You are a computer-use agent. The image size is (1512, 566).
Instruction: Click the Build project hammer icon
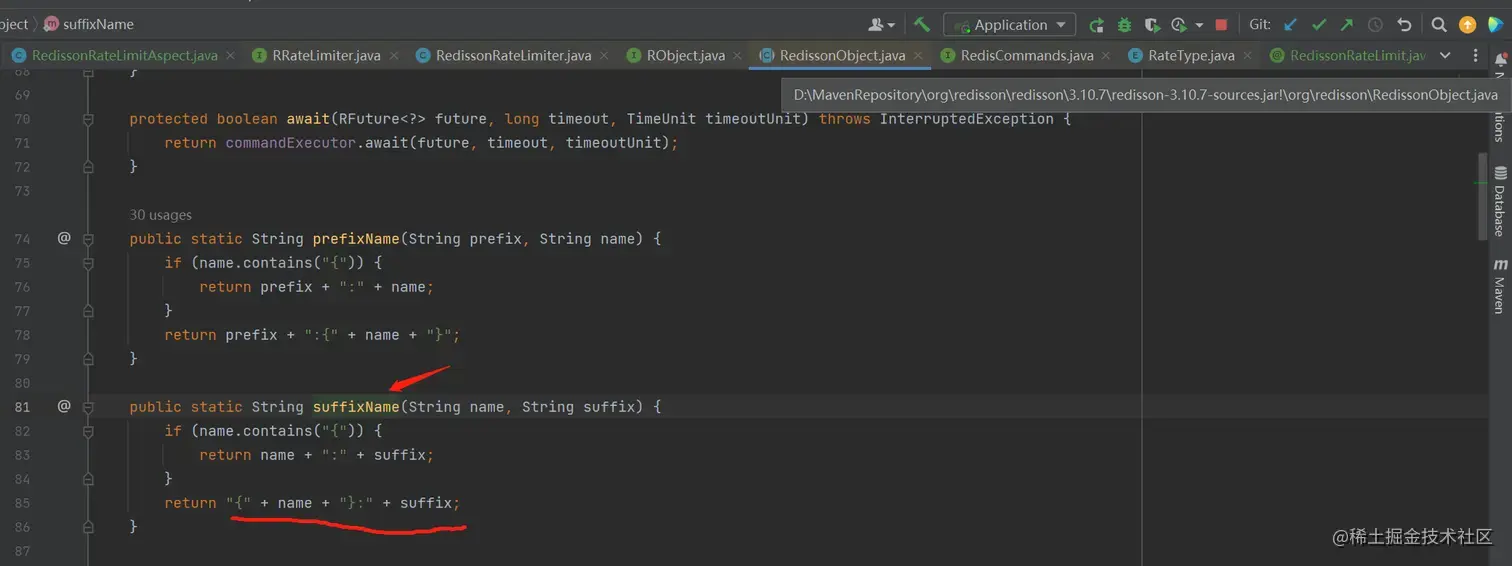(922, 25)
